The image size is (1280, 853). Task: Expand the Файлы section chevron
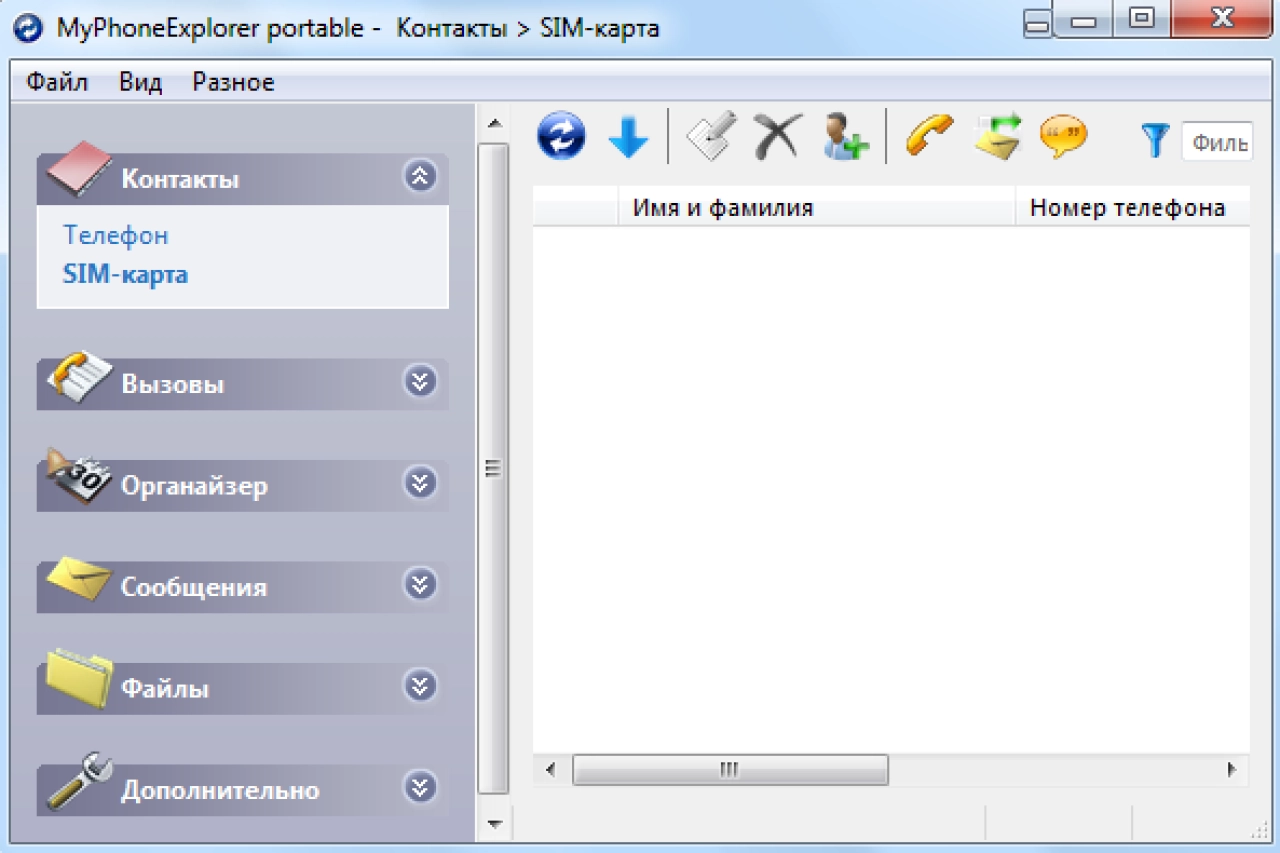coord(420,686)
